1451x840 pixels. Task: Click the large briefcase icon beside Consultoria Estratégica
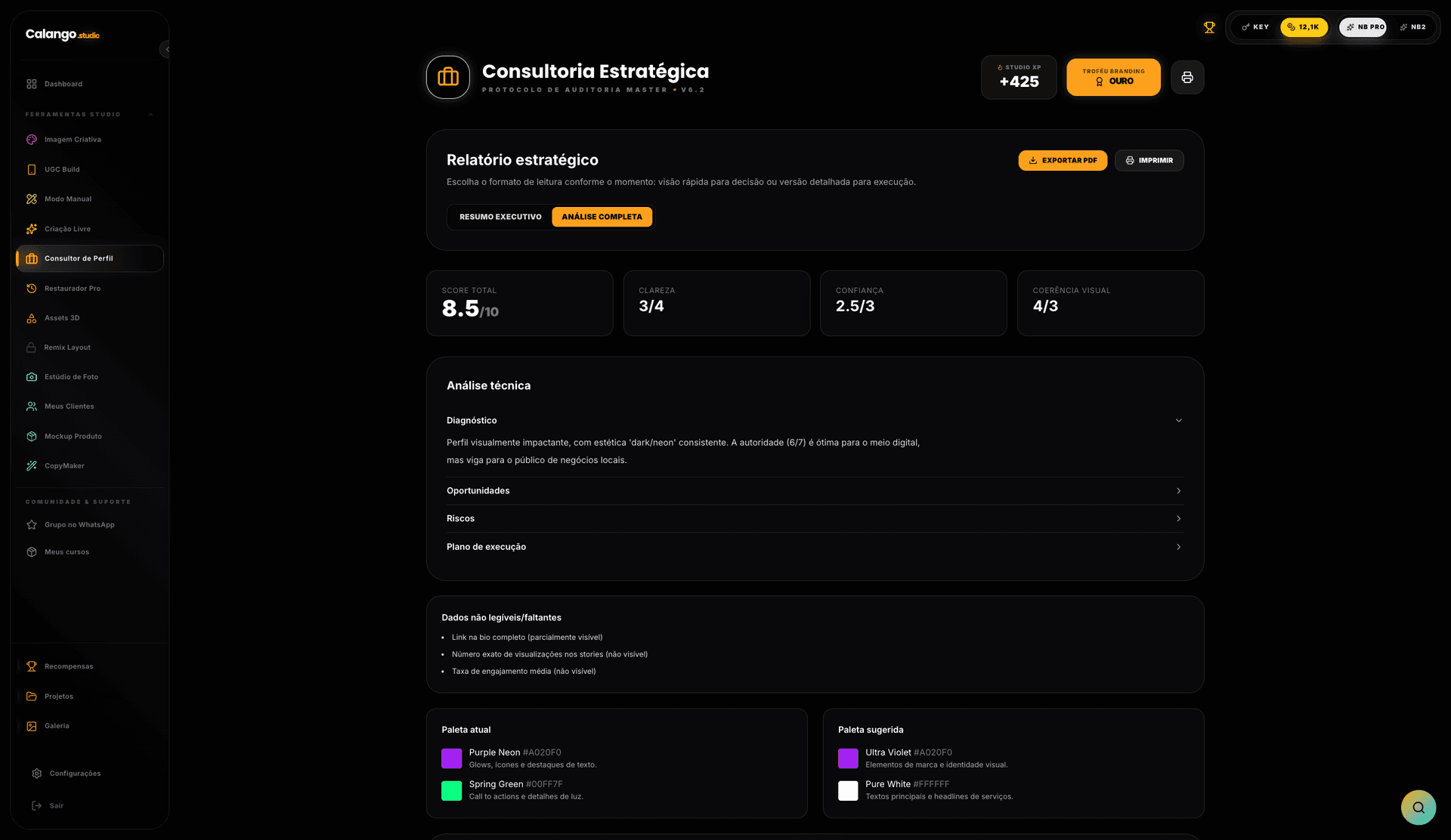tap(448, 77)
